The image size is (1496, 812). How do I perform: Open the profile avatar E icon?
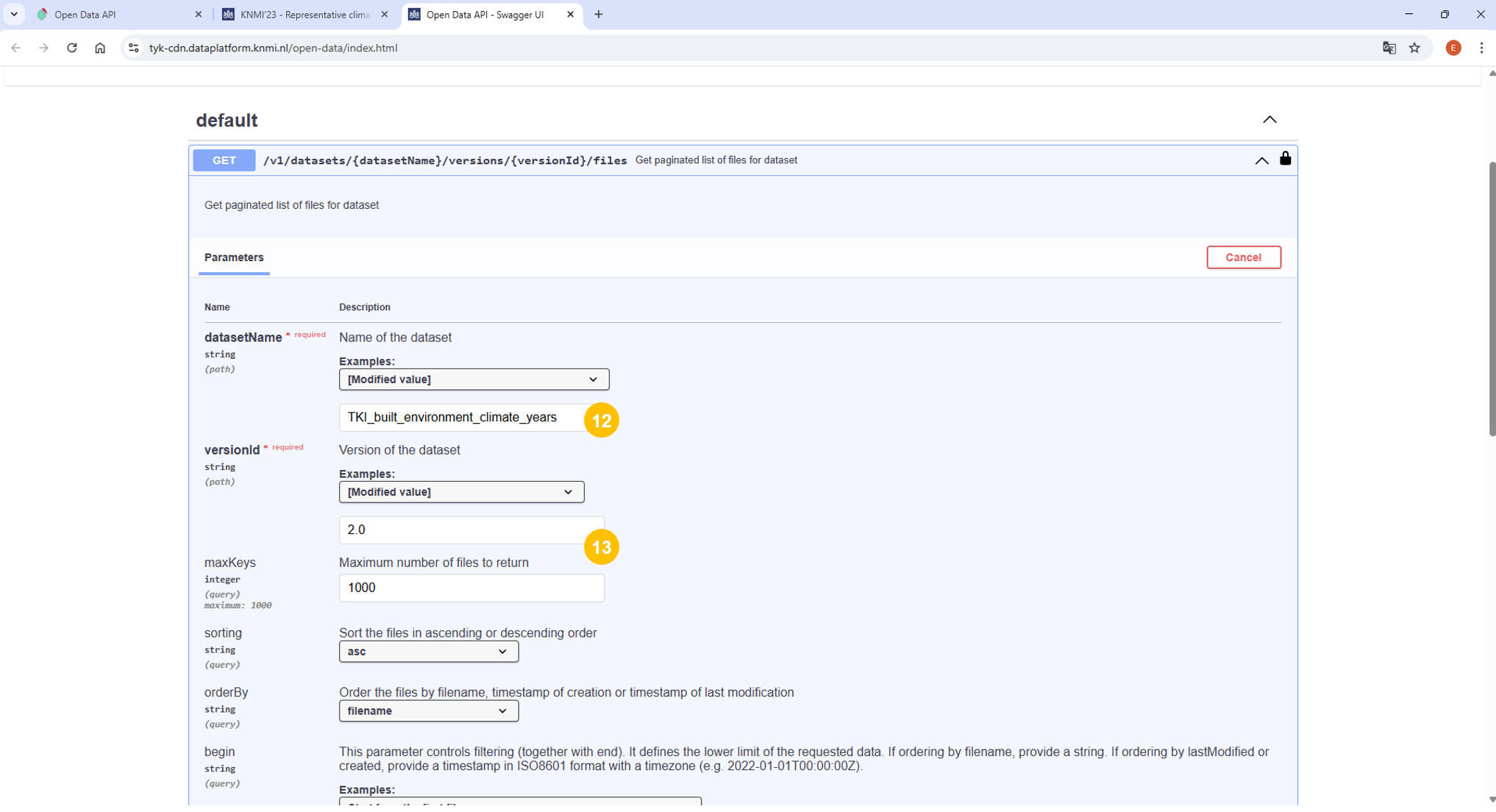click(x=1453, y=48)
